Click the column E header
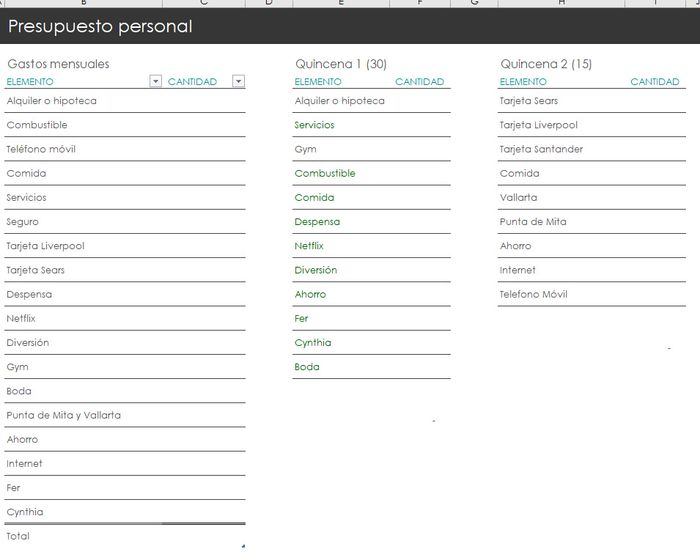 [x=342, y=3]
